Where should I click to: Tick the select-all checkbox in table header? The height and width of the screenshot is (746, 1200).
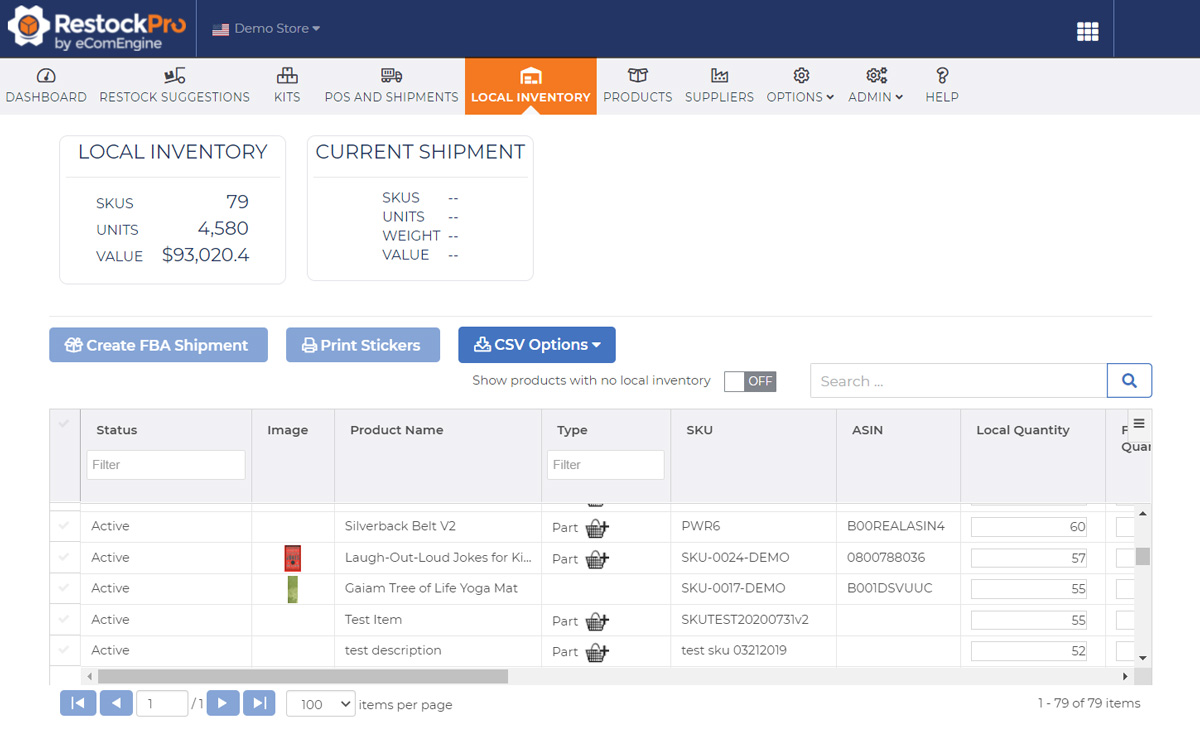(65, 424)
